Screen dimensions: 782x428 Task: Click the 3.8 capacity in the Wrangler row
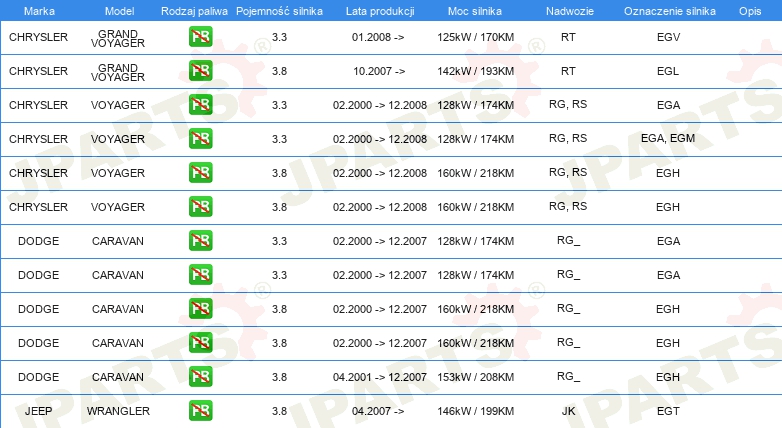point(279,411)
